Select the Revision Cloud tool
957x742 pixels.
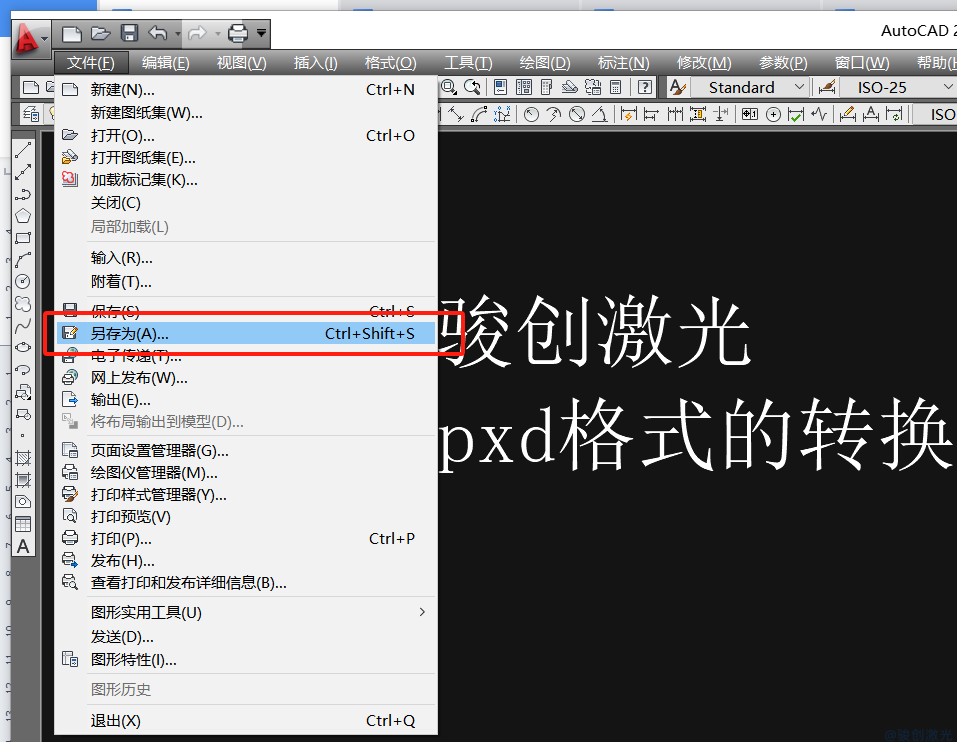click(23, 303)
